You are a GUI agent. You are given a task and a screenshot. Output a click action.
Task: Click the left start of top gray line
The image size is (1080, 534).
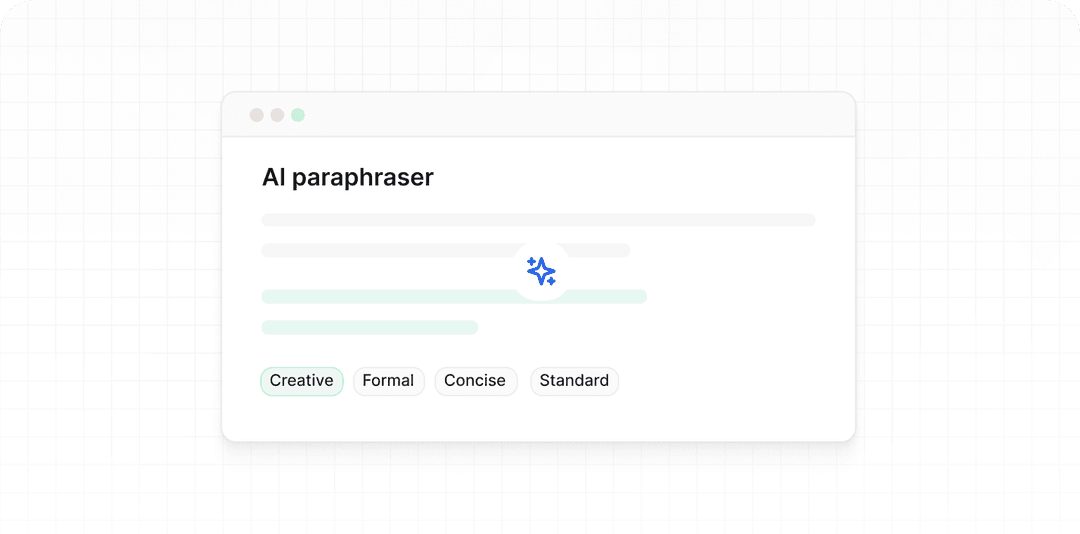click(270, 220)
